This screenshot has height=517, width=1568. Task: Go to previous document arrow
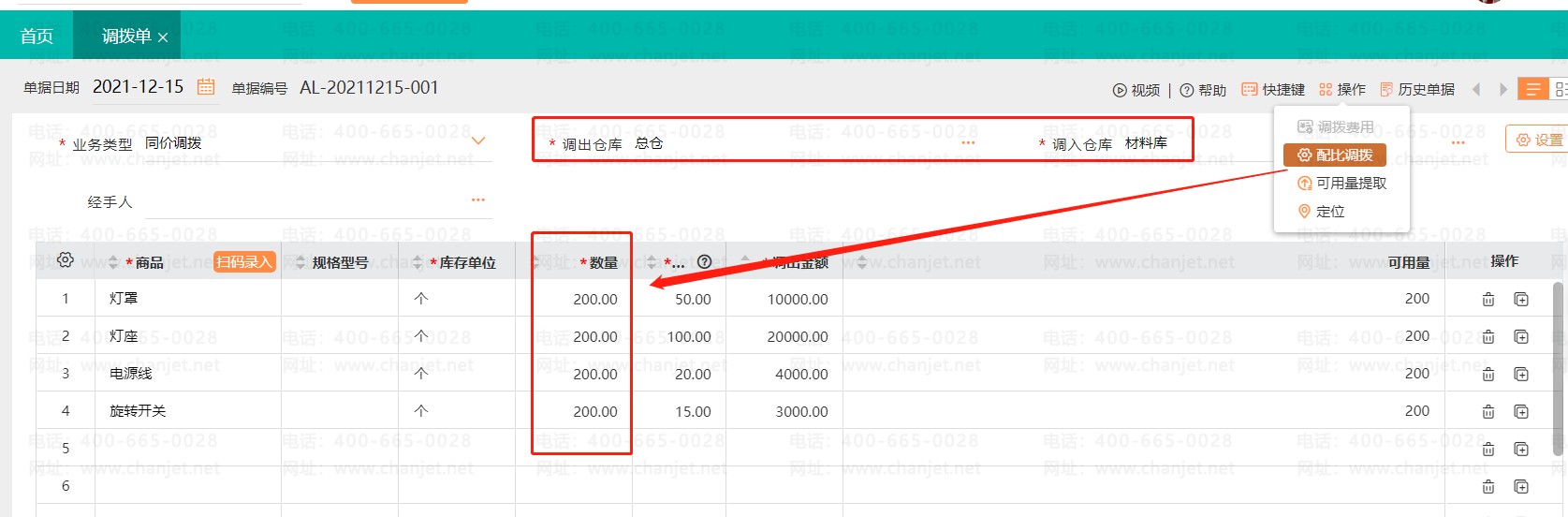point(1476,89)
